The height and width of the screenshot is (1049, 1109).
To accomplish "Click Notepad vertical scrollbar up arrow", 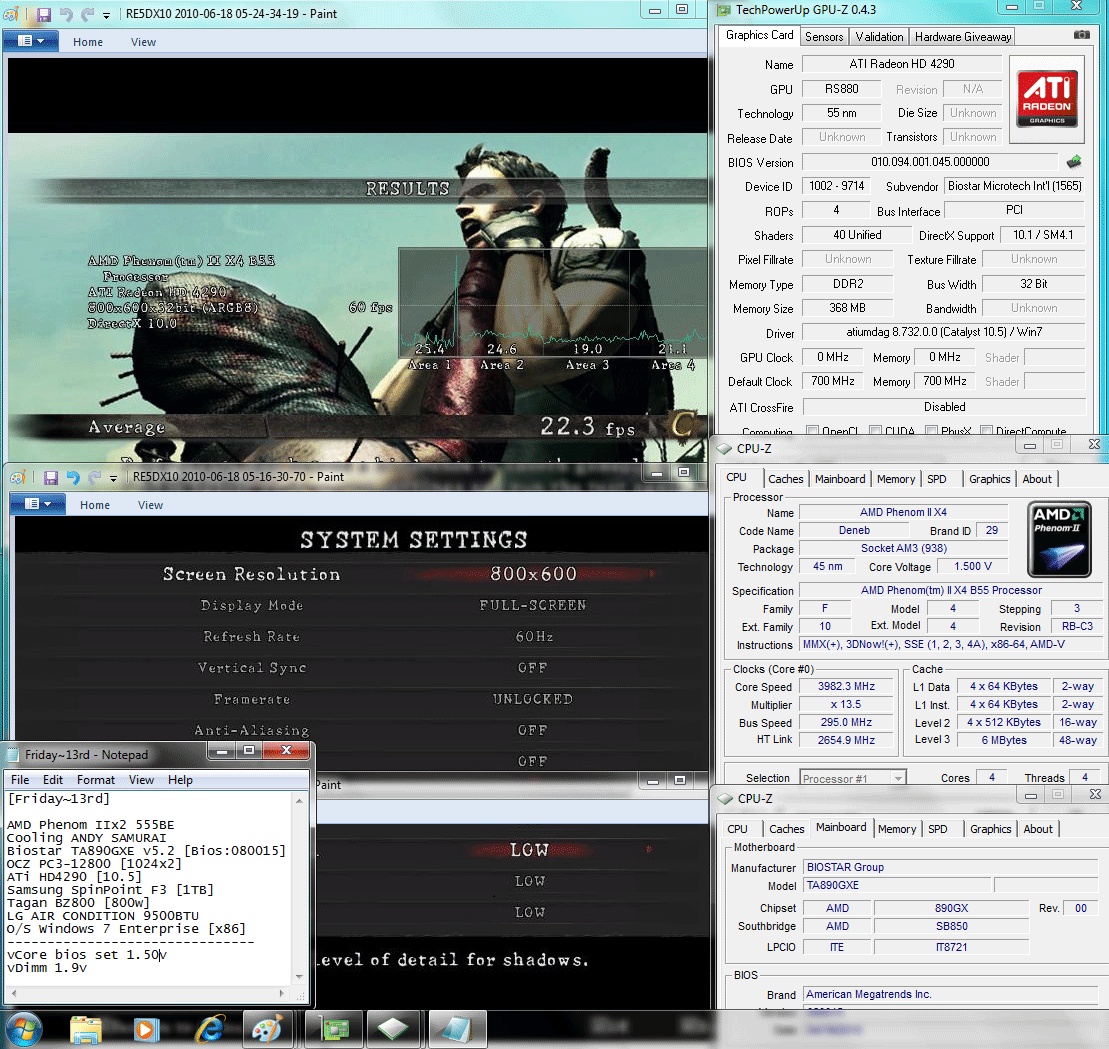I will pos(299,801).
